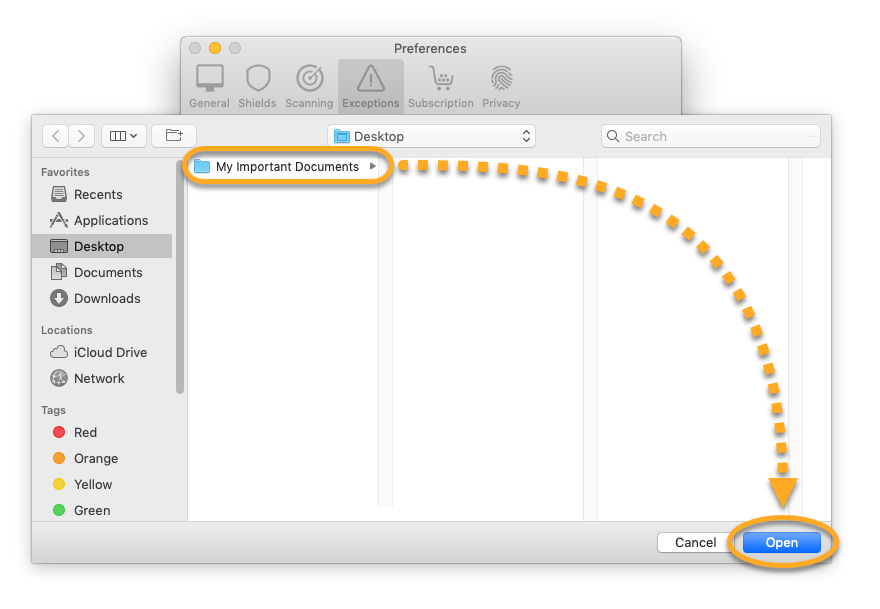Viewport: 880px width, 609px height.
Task: Select My Important Documents folder
Action: click(x=283, y=167)
